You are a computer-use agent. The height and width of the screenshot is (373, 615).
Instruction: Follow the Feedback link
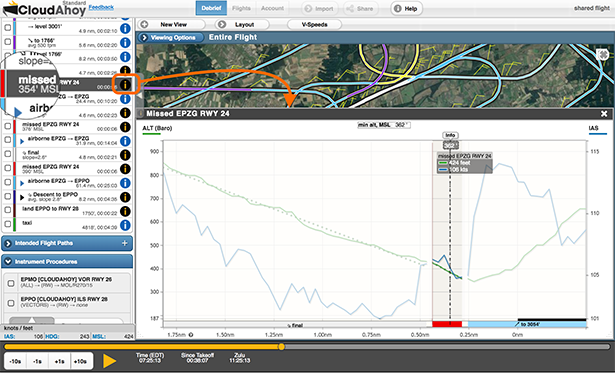point(101,7)
